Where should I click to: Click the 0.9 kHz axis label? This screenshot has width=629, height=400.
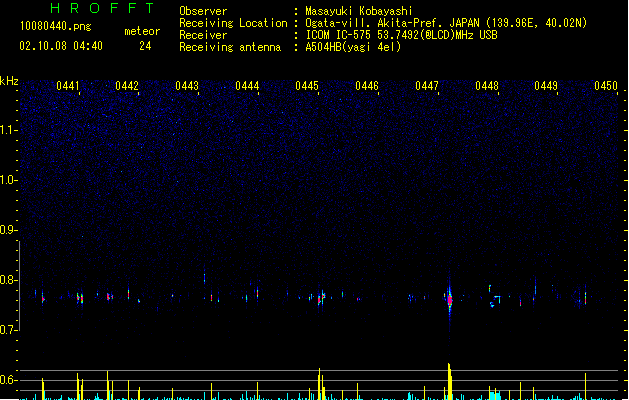click(8, 230)
